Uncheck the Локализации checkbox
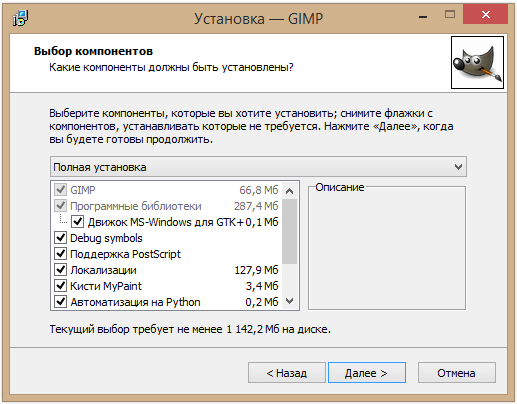The image size is (517, 404). click(x=60, y=270)
